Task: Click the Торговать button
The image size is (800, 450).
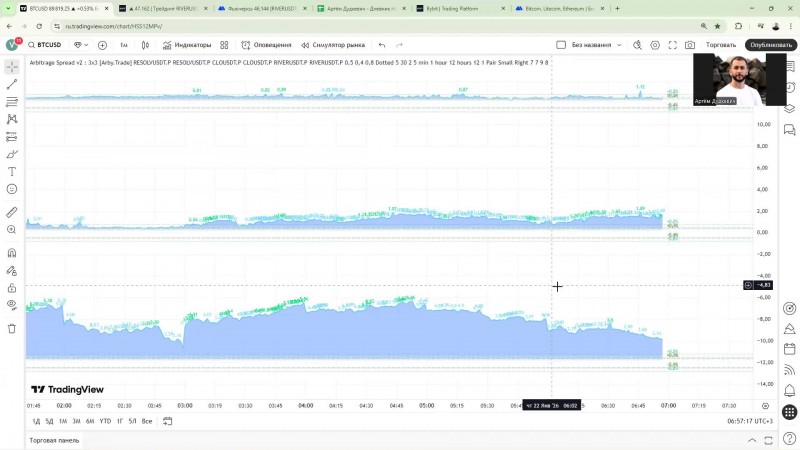Action: (720, 45)
